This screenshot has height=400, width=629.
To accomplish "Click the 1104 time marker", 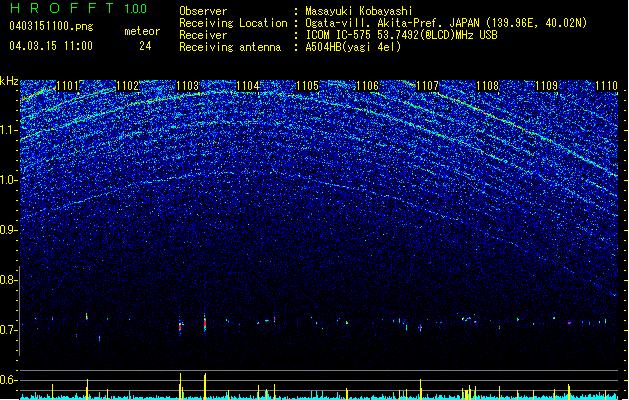I will (x=248, y=86).
